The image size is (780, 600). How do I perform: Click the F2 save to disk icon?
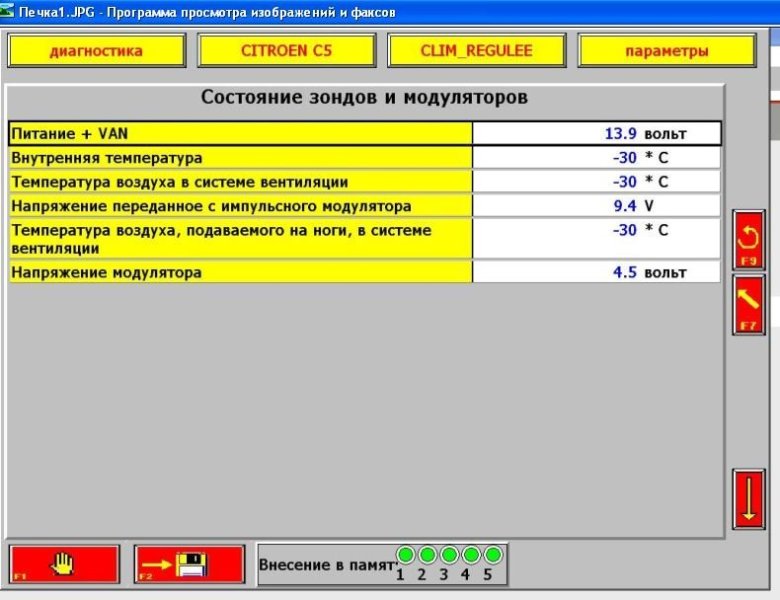(x=189, y=564)
